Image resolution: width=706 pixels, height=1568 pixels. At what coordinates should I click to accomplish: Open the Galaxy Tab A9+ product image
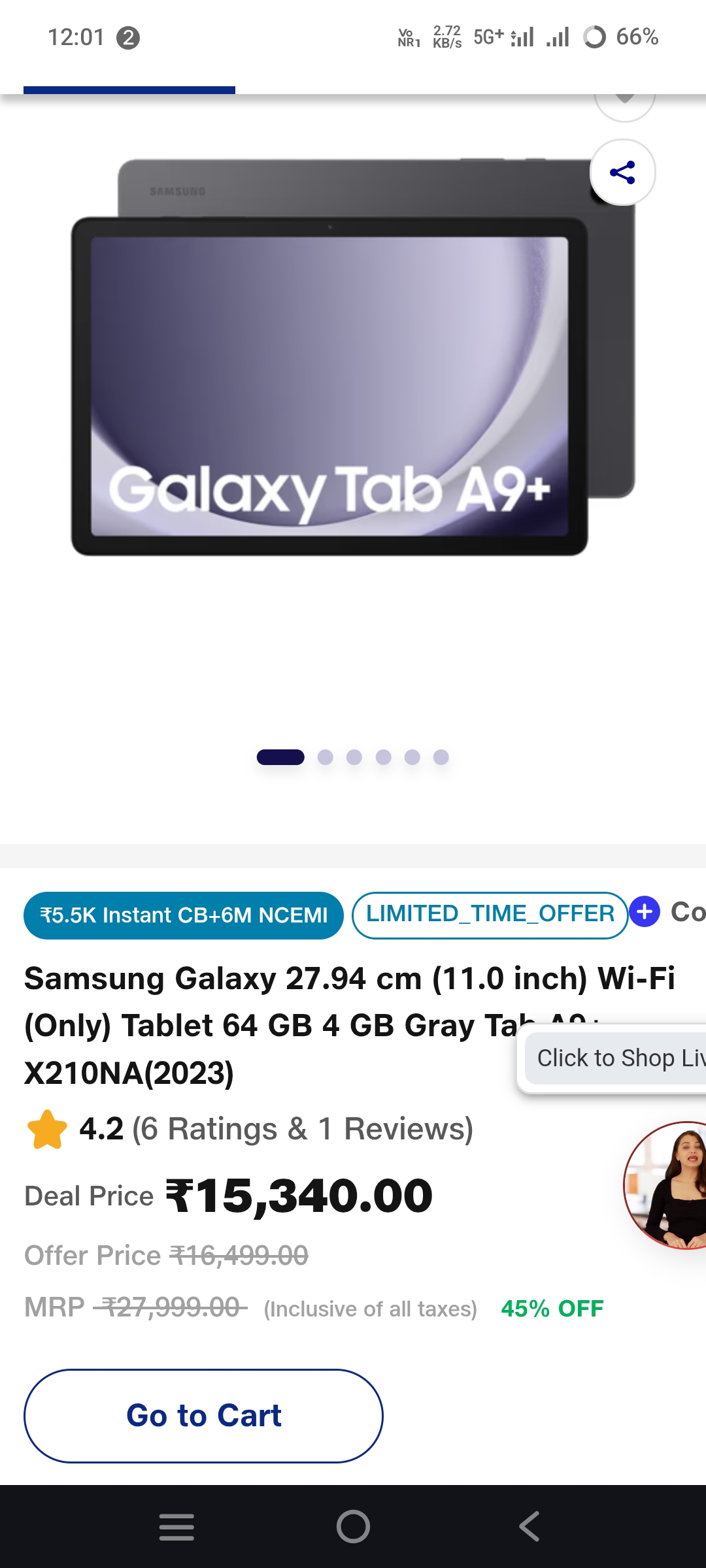pyautogui.click(x=353, y=357)
